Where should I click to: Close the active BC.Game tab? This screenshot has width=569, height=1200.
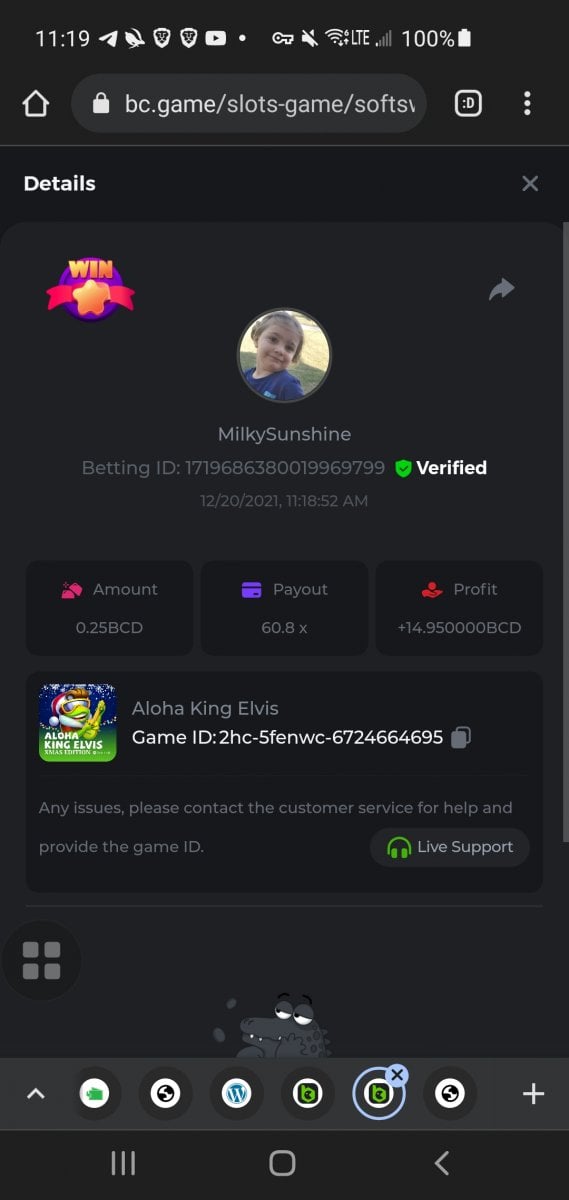pos(397,1075)
